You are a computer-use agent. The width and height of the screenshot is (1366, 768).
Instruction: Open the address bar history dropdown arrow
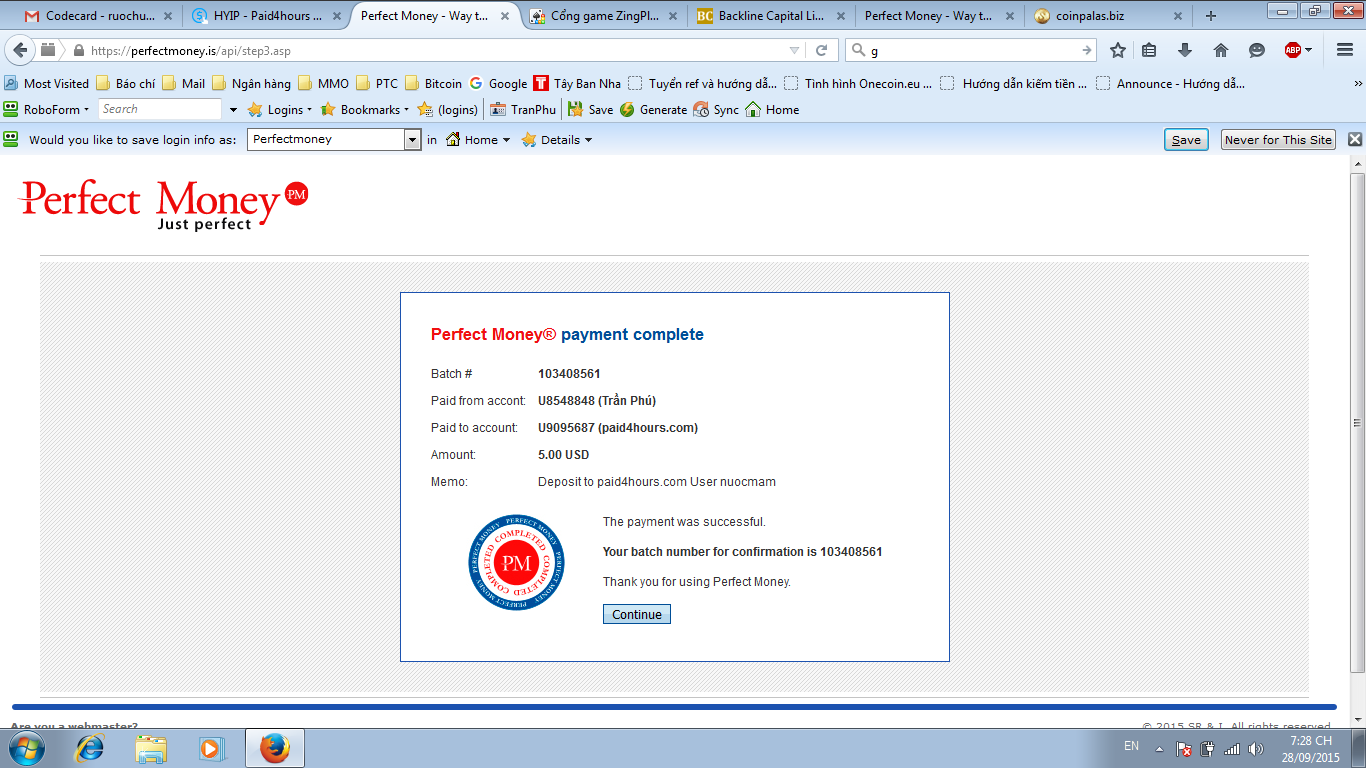794,50
